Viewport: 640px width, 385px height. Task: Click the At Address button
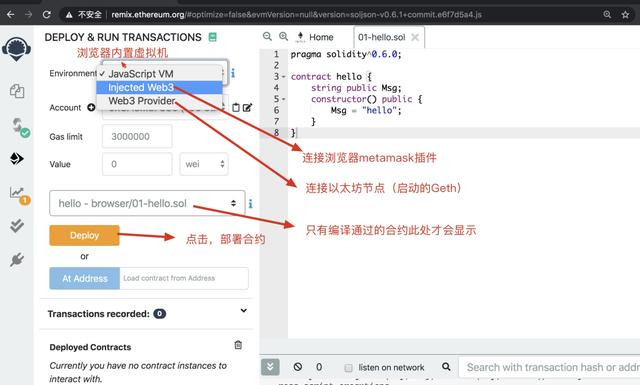pyautogui.click(x=84, y=278)
